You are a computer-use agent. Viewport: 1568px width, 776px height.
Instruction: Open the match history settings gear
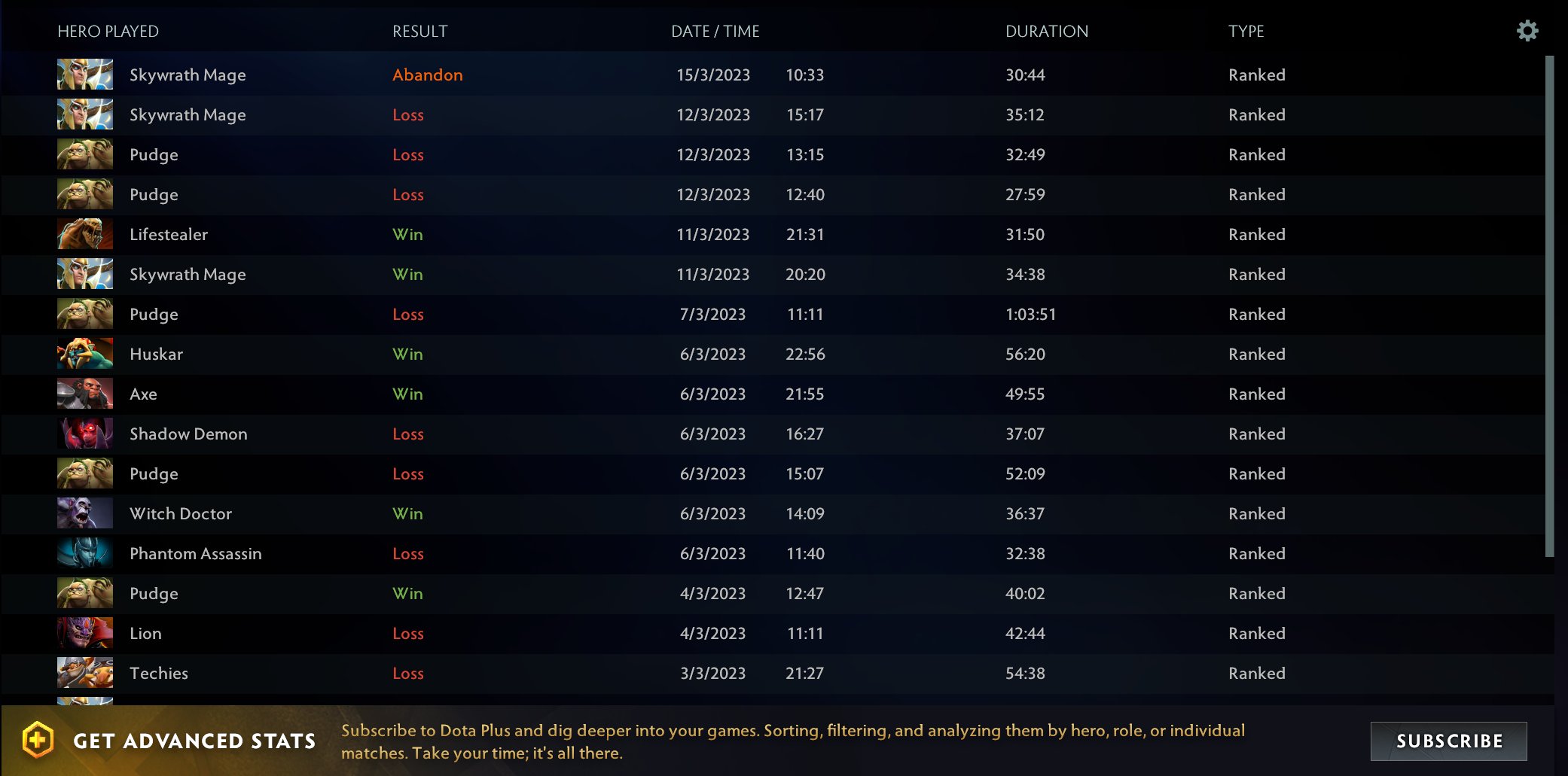[1528, 31]
